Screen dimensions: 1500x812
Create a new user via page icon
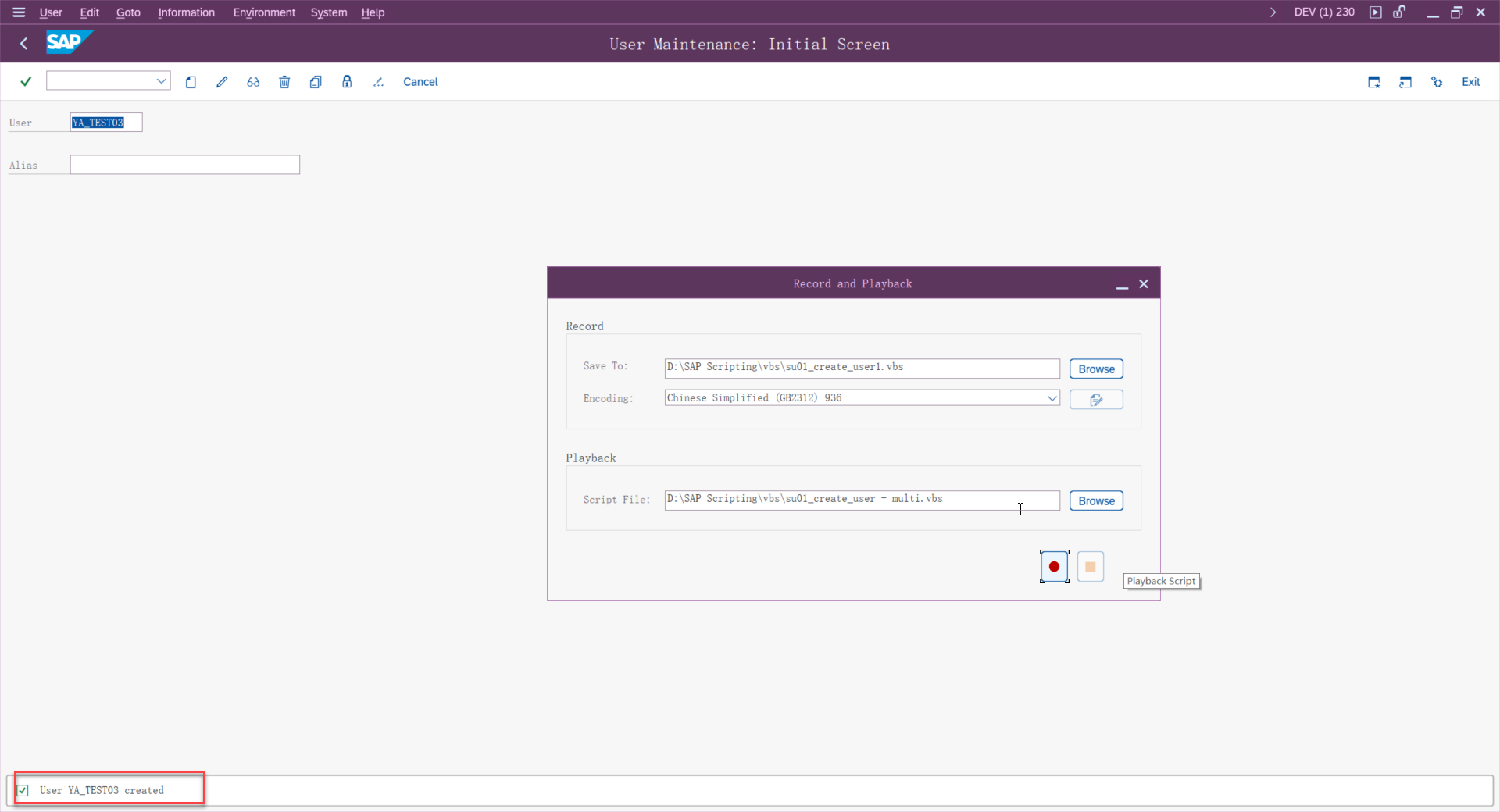(191, 82)
